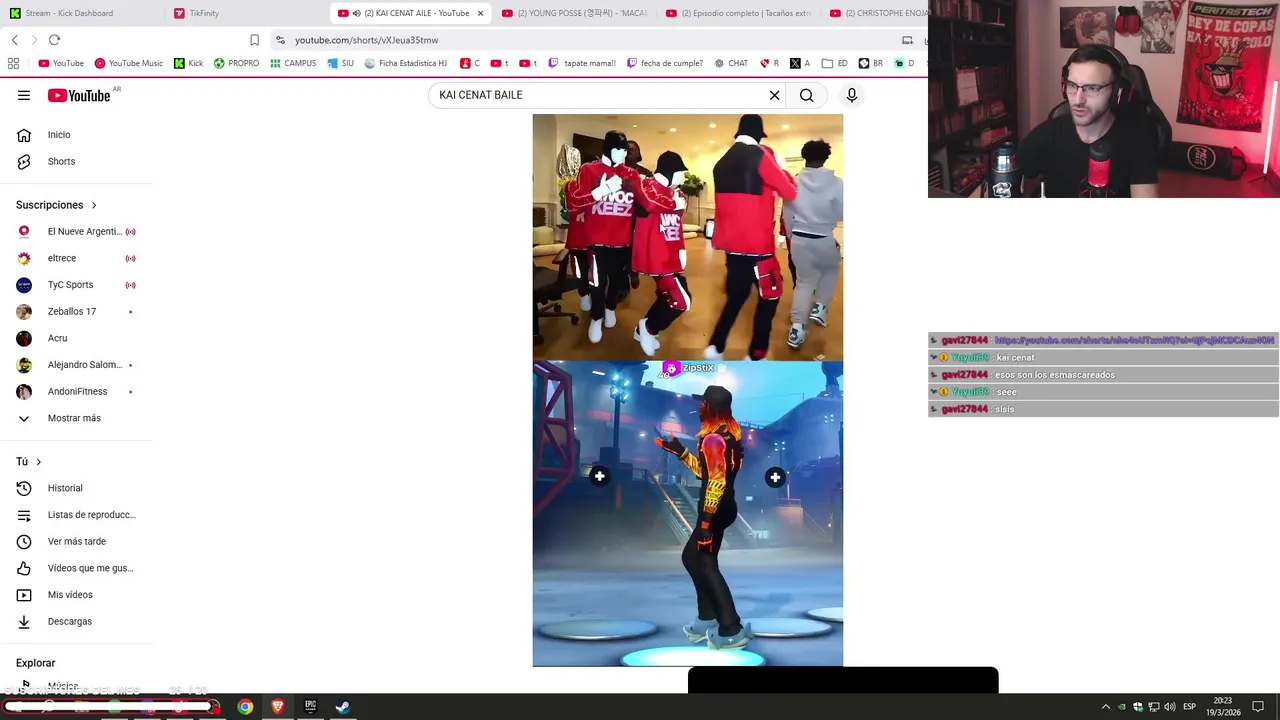Click the top dance clip of the short
The image size is (1280, 720).
[x=688, y=237]
